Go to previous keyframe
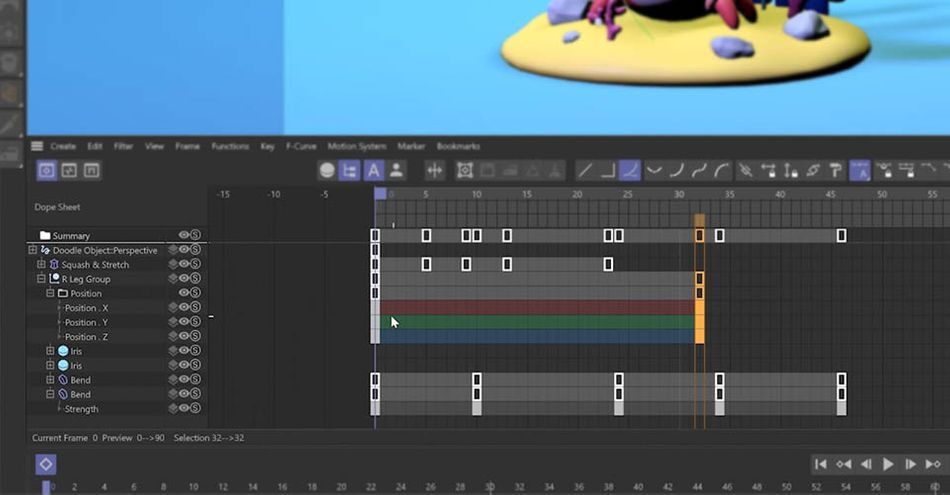The height and width of the screenshot is (495, 950). 843,465
